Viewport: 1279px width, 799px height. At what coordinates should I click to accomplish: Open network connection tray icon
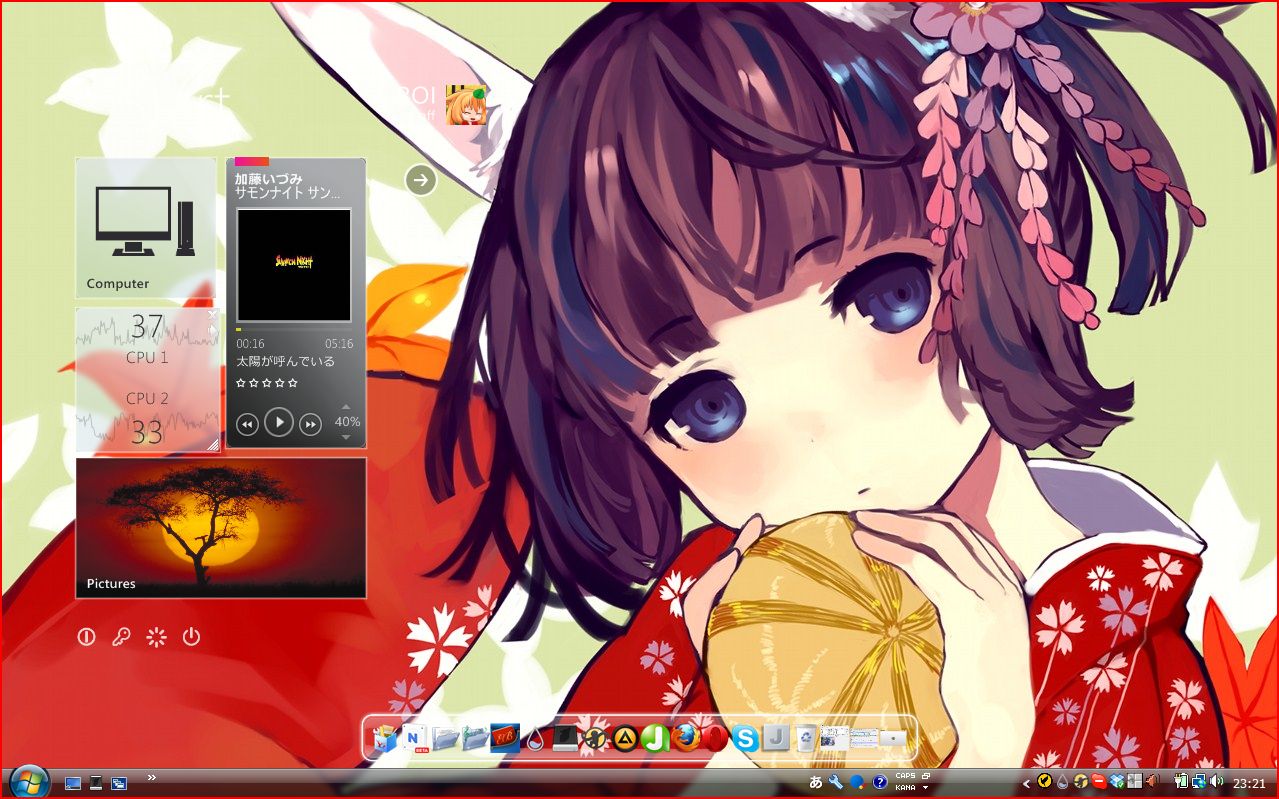pos(1199,782)
